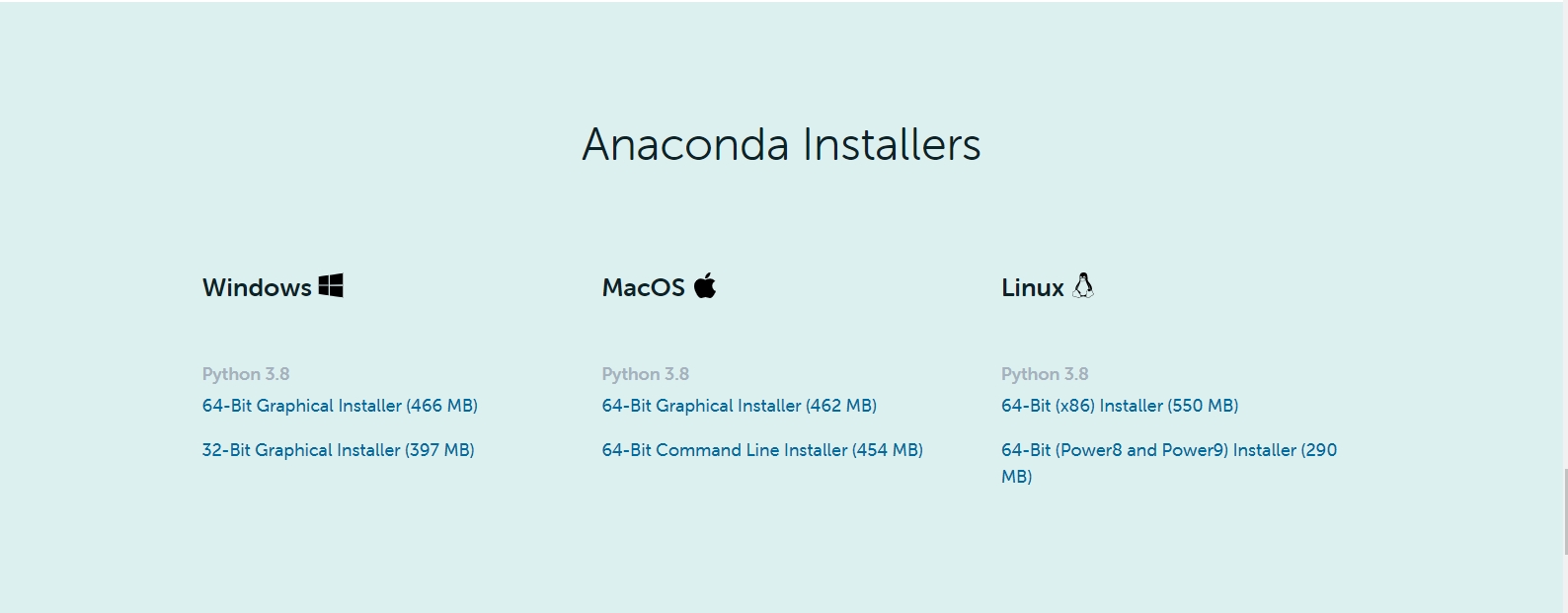Click the Python 3.8 label under Windows
This screenshot has height=613, width=1568.
246,374
